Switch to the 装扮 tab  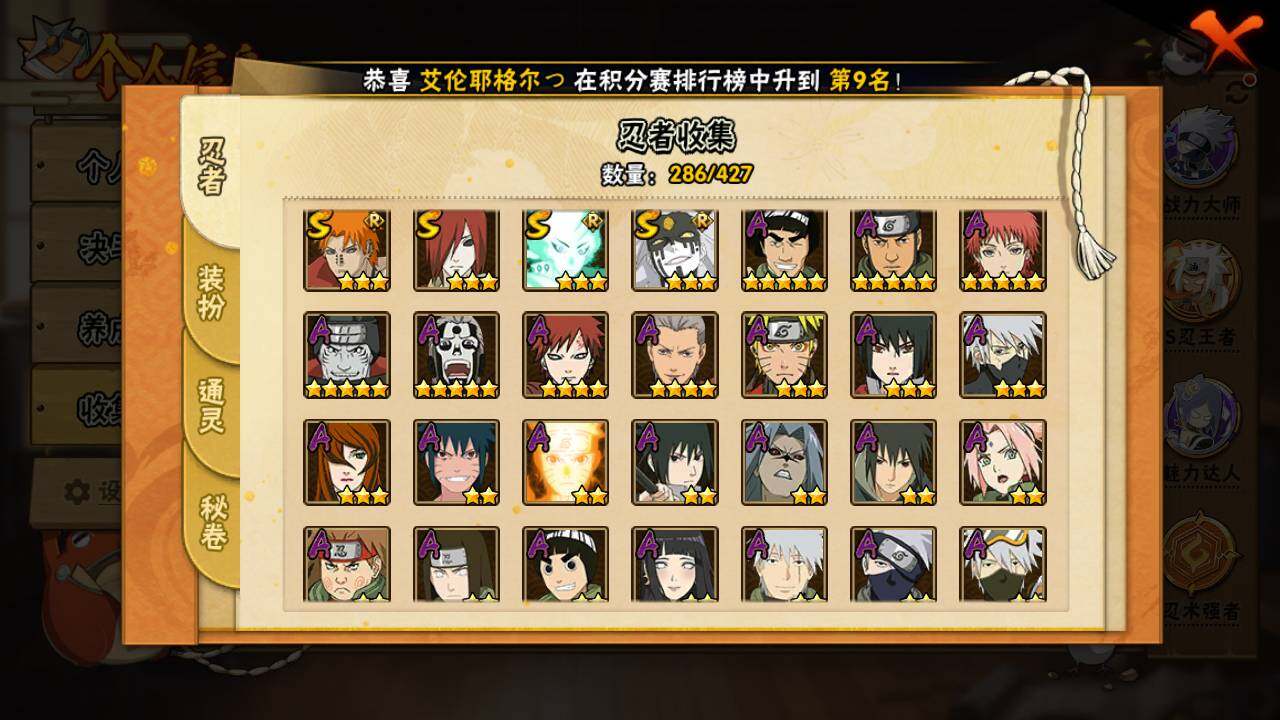(x=211, y=292)
